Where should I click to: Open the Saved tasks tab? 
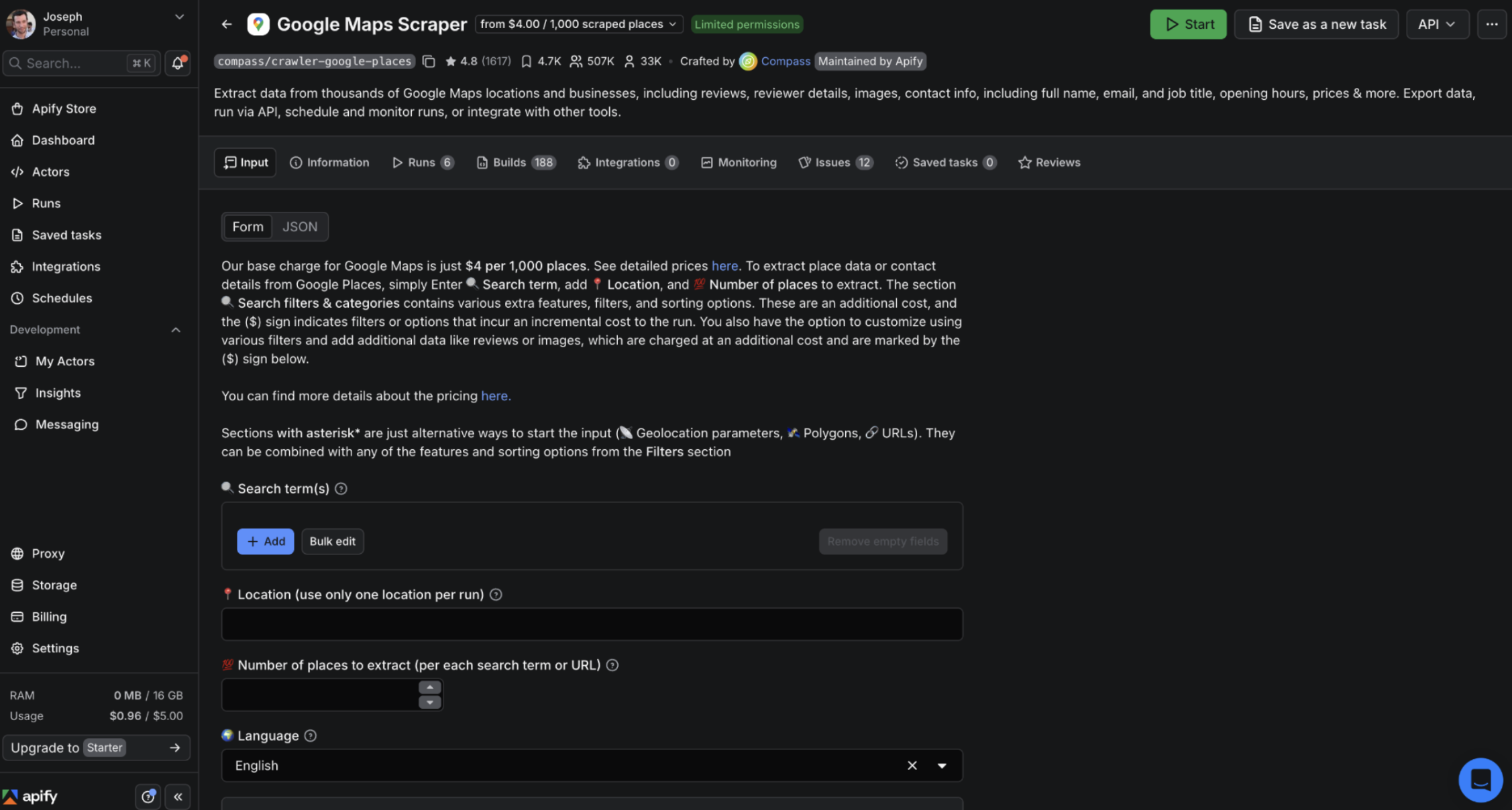[x=945, y=162]
